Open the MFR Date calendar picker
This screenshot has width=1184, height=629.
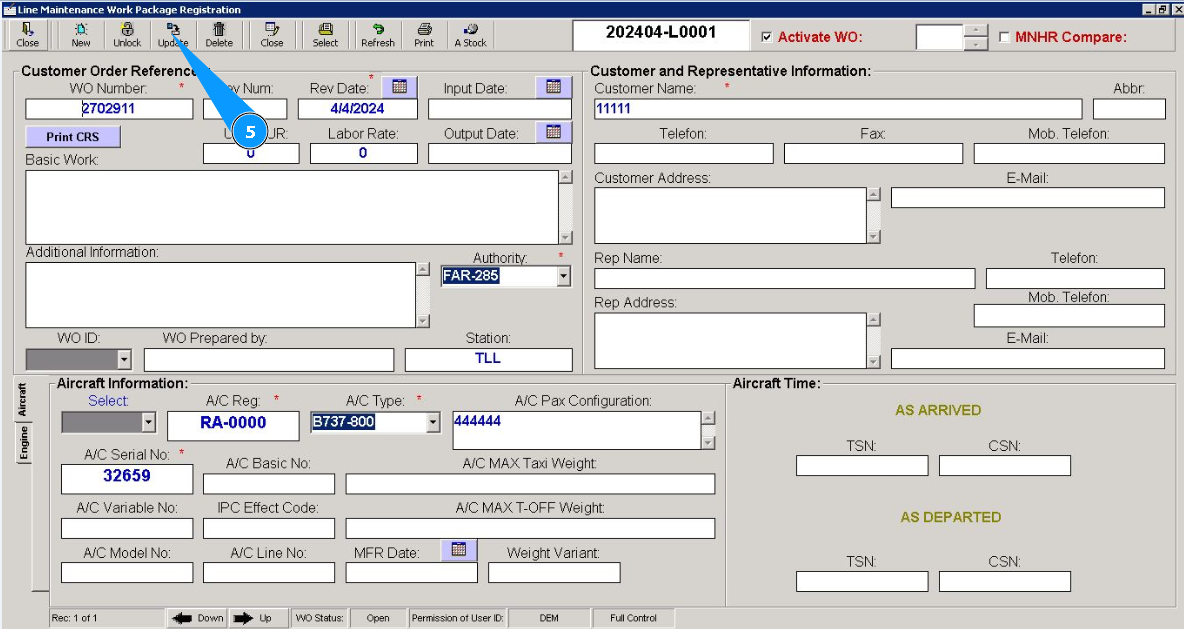(x=459, y=550)
